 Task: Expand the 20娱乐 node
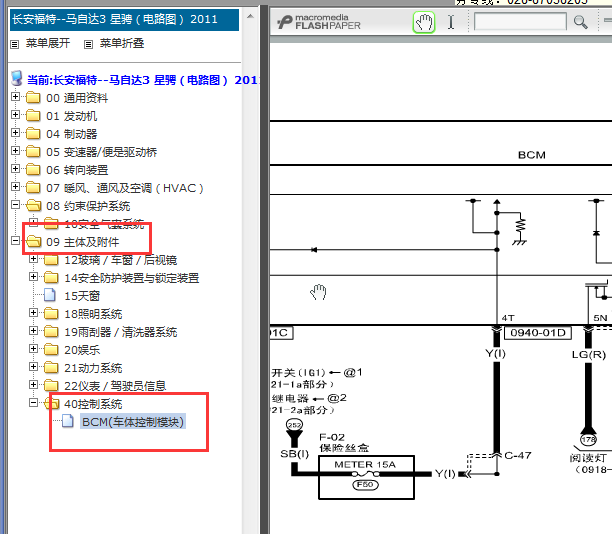click(x=34, y=348)
